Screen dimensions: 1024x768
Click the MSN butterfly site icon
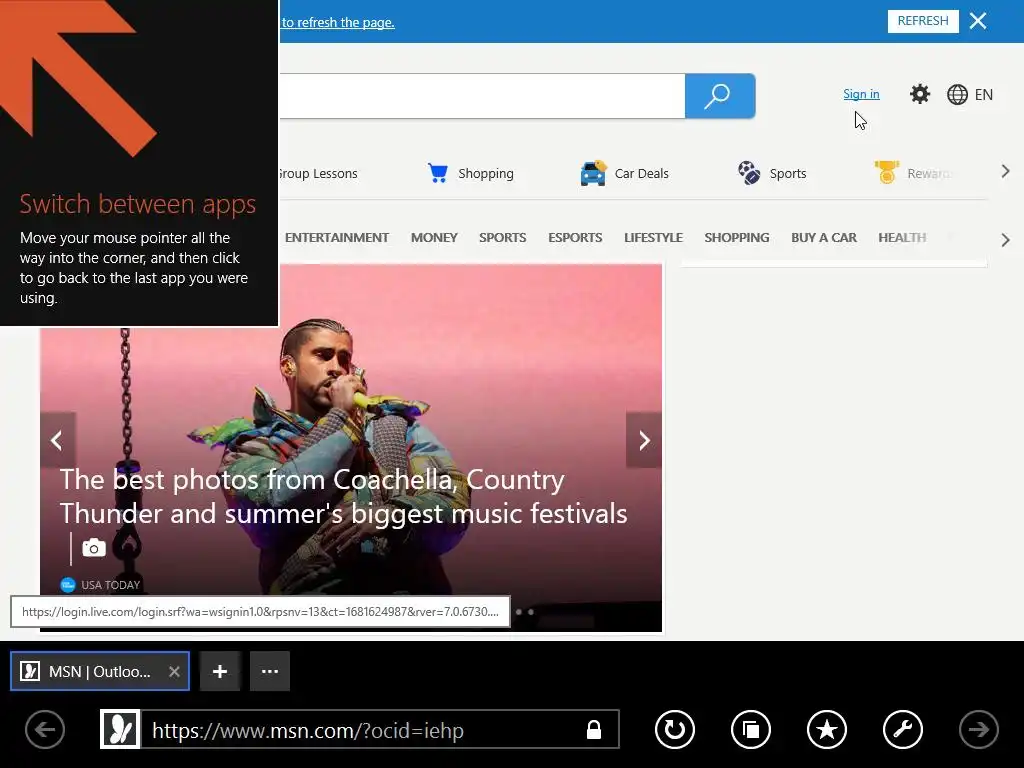(x=120, y=729)
